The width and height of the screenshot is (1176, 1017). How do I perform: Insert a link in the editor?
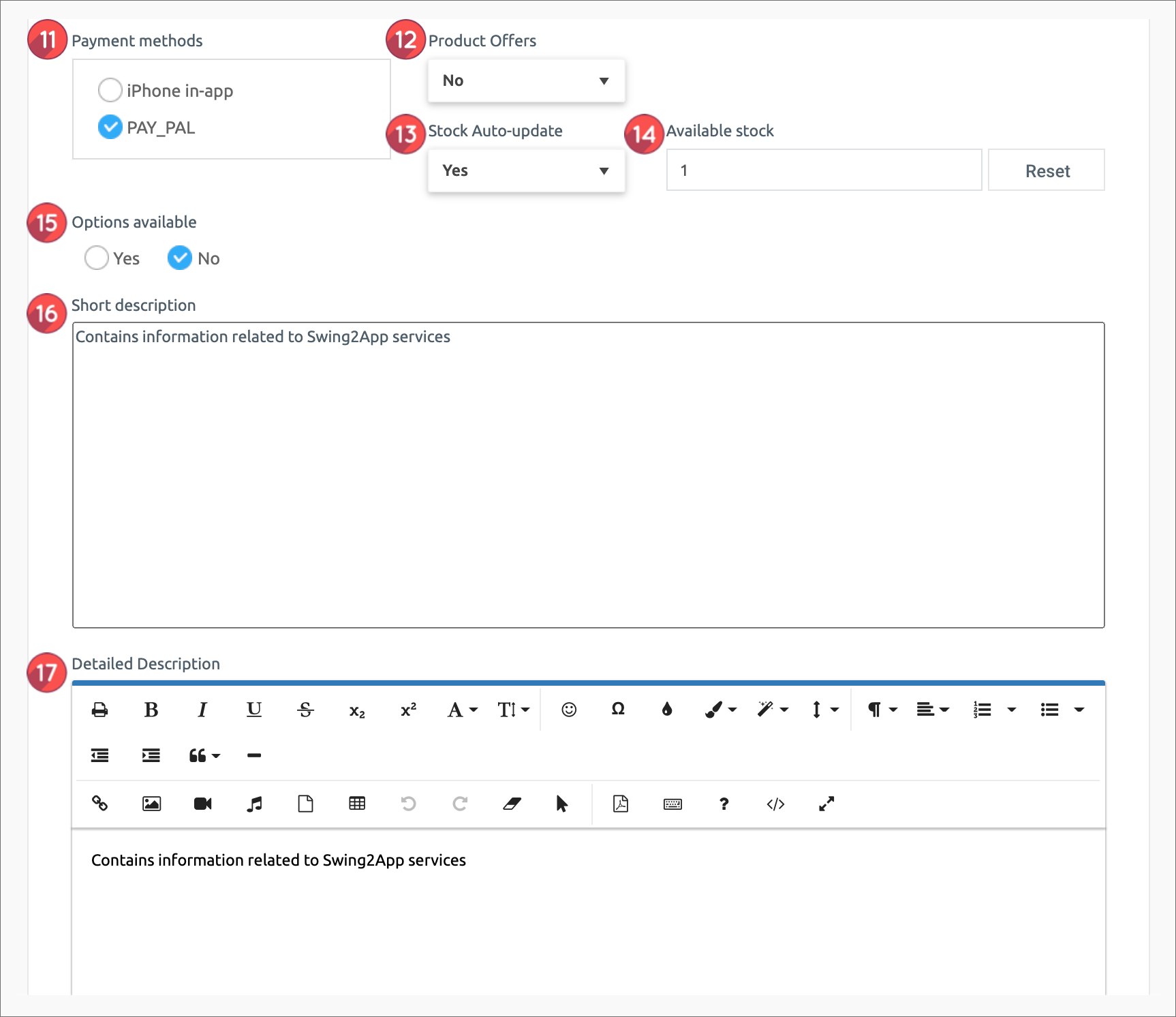[x=100, y=804]
